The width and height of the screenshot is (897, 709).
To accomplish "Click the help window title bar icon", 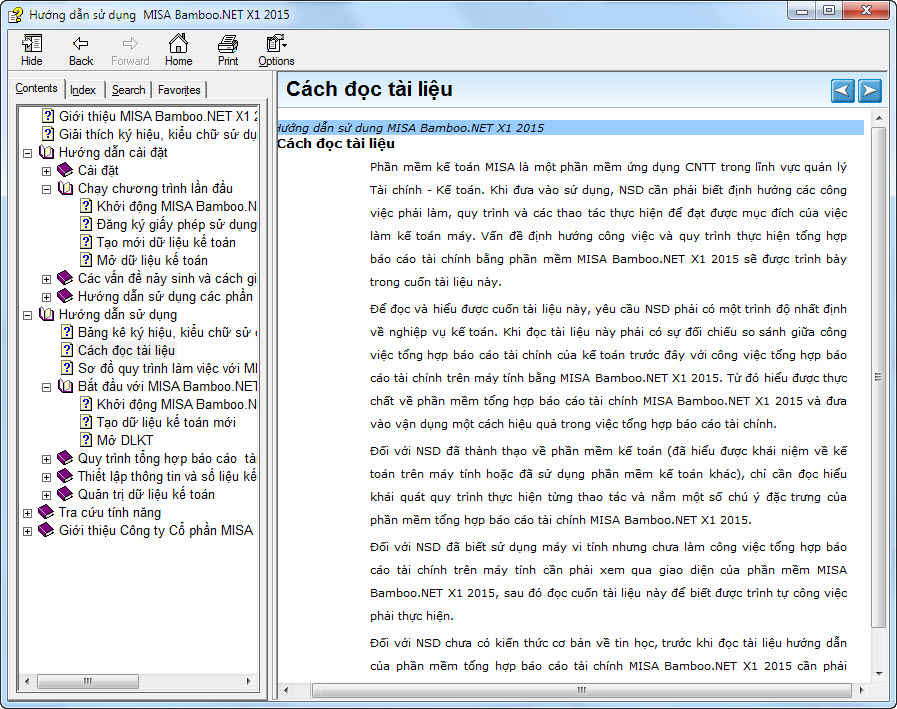I will pos(15,14).
